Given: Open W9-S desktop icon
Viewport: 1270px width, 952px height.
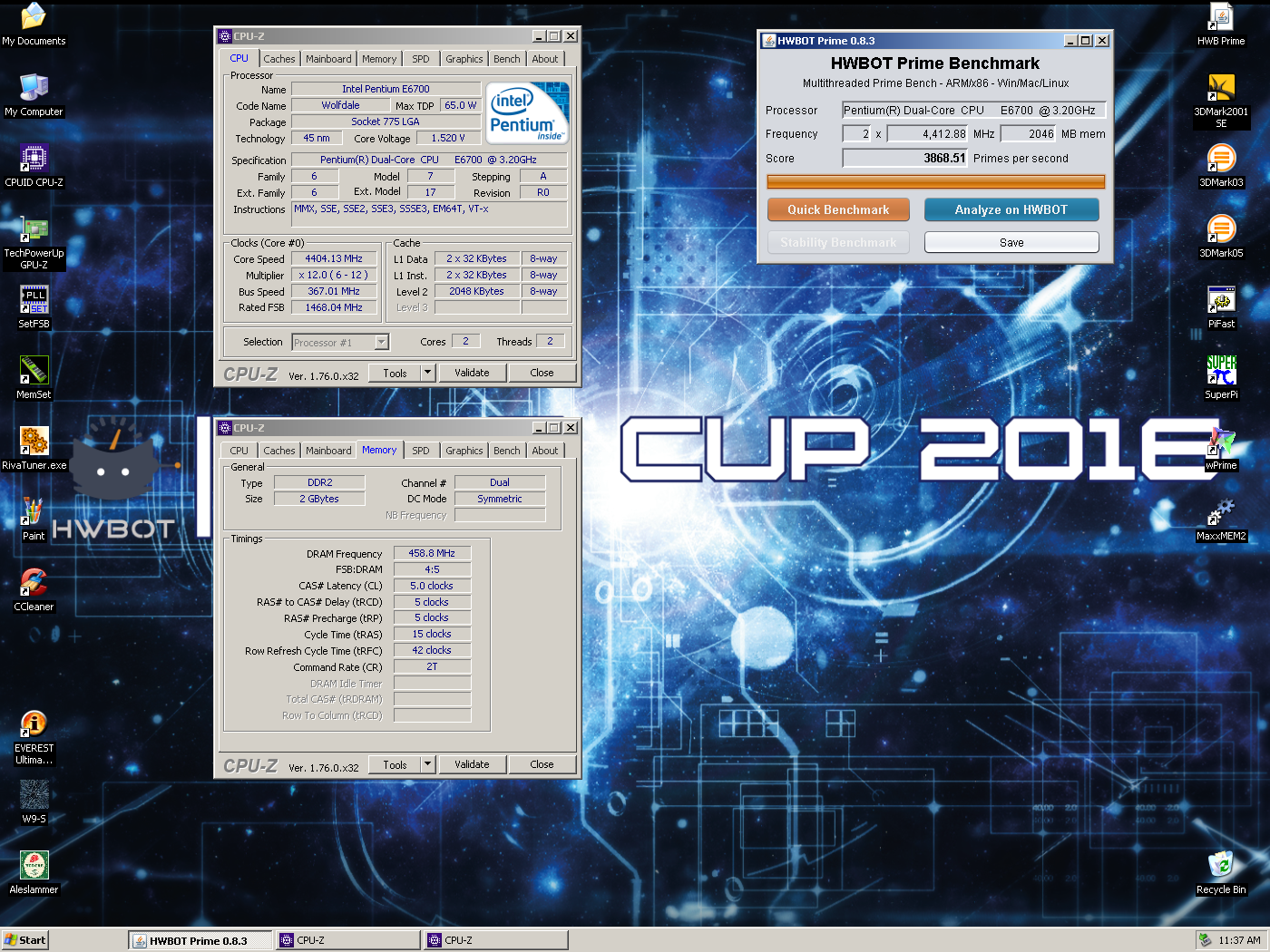Looking at the screenshot, I should click(x=34, y=802).
